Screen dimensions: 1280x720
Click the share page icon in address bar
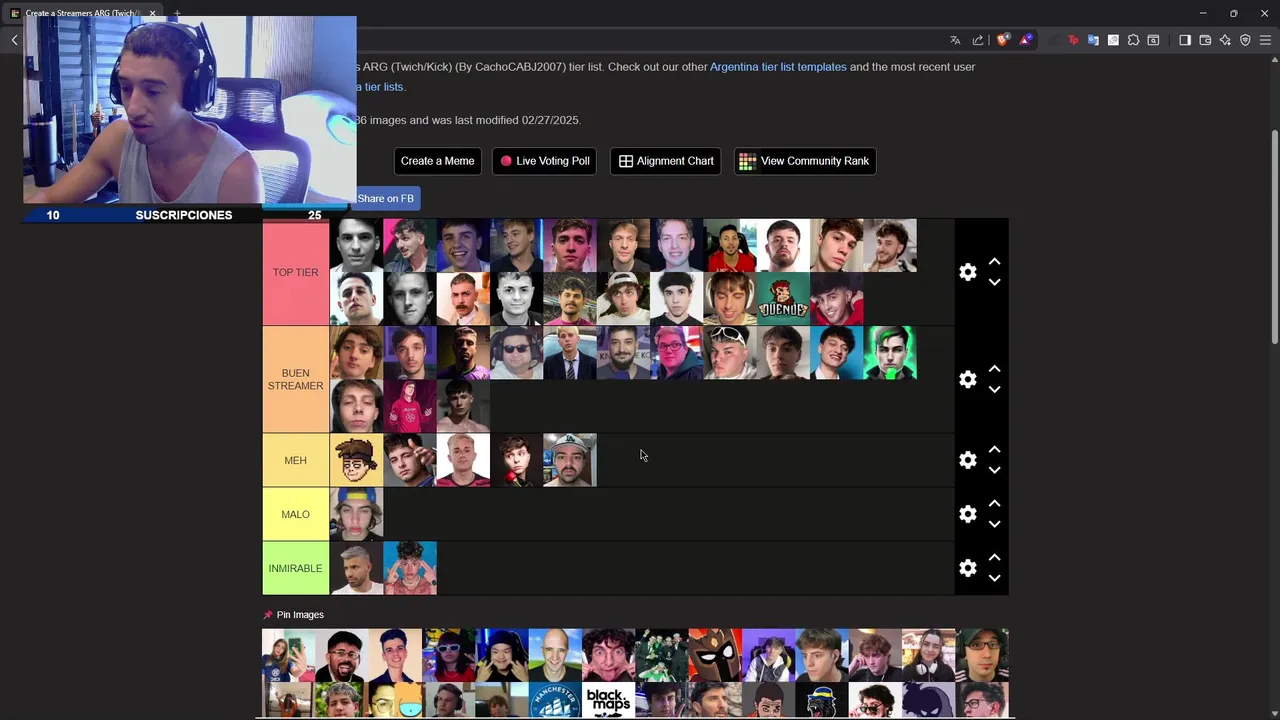(x=978, y=40)
